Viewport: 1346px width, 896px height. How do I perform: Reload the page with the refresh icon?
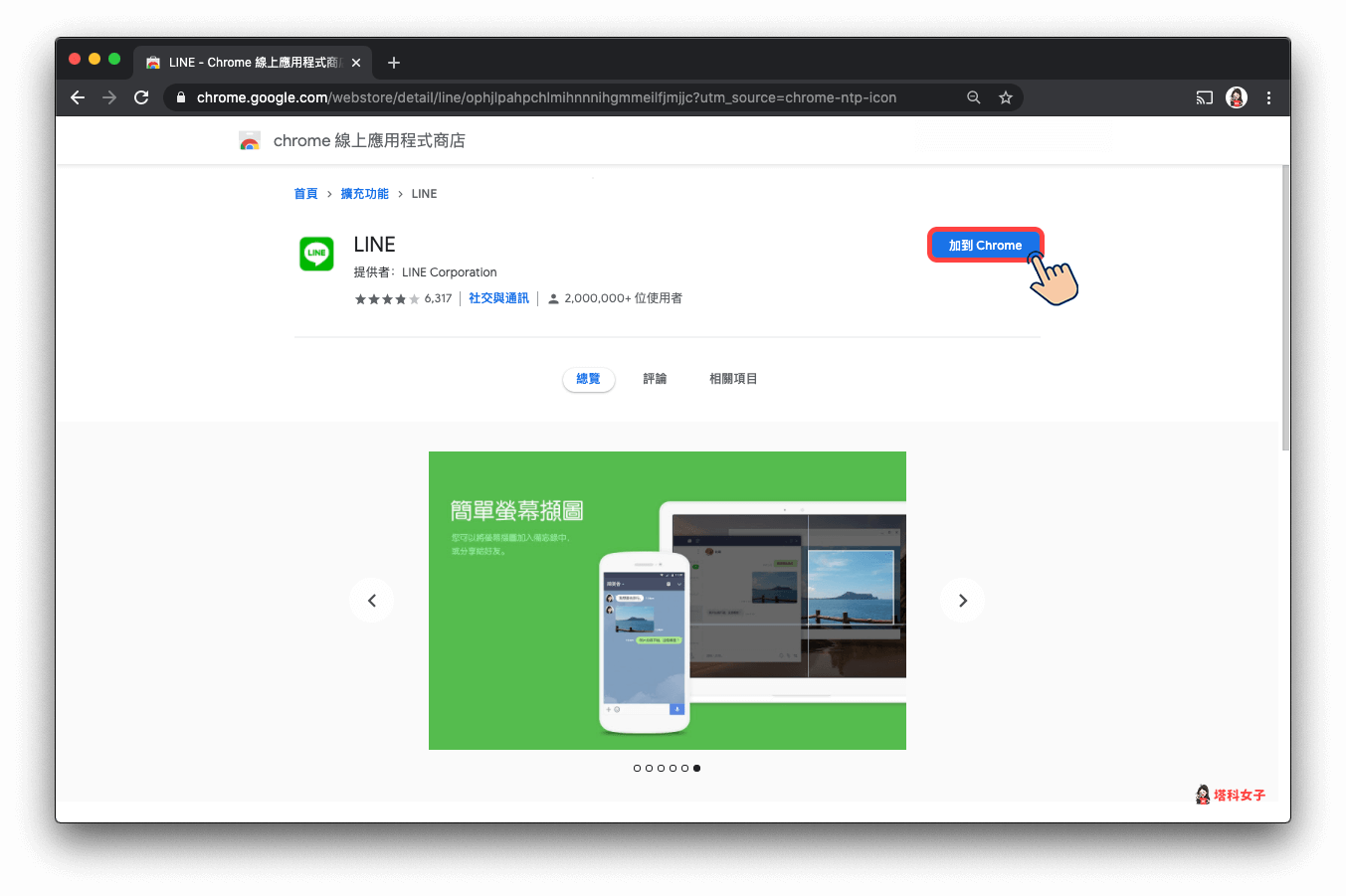[141, 97]
